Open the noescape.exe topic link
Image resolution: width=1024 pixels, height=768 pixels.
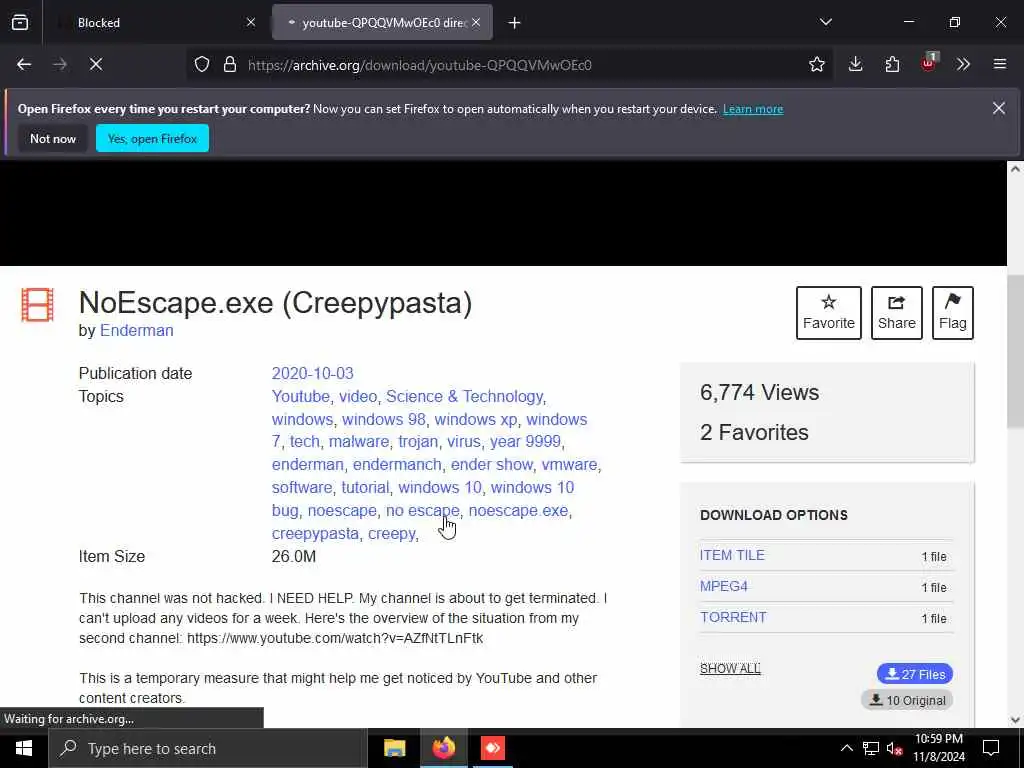(518, 510)
